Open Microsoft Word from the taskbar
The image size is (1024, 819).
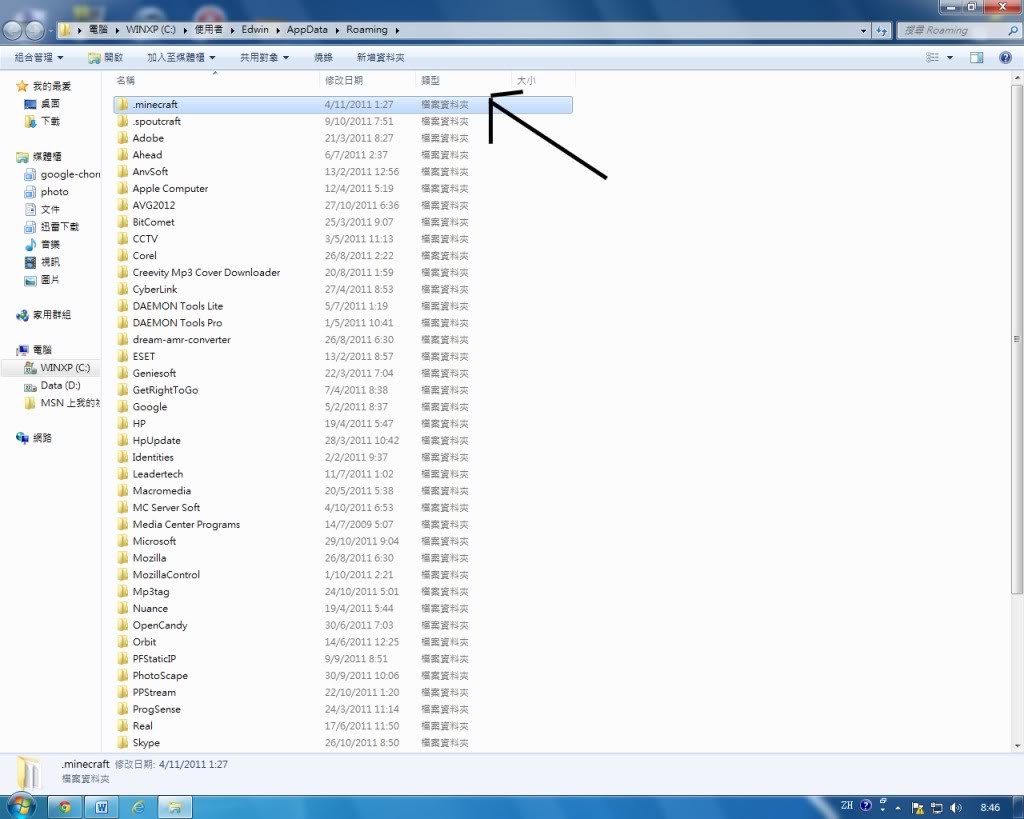[x=101, y=807]
